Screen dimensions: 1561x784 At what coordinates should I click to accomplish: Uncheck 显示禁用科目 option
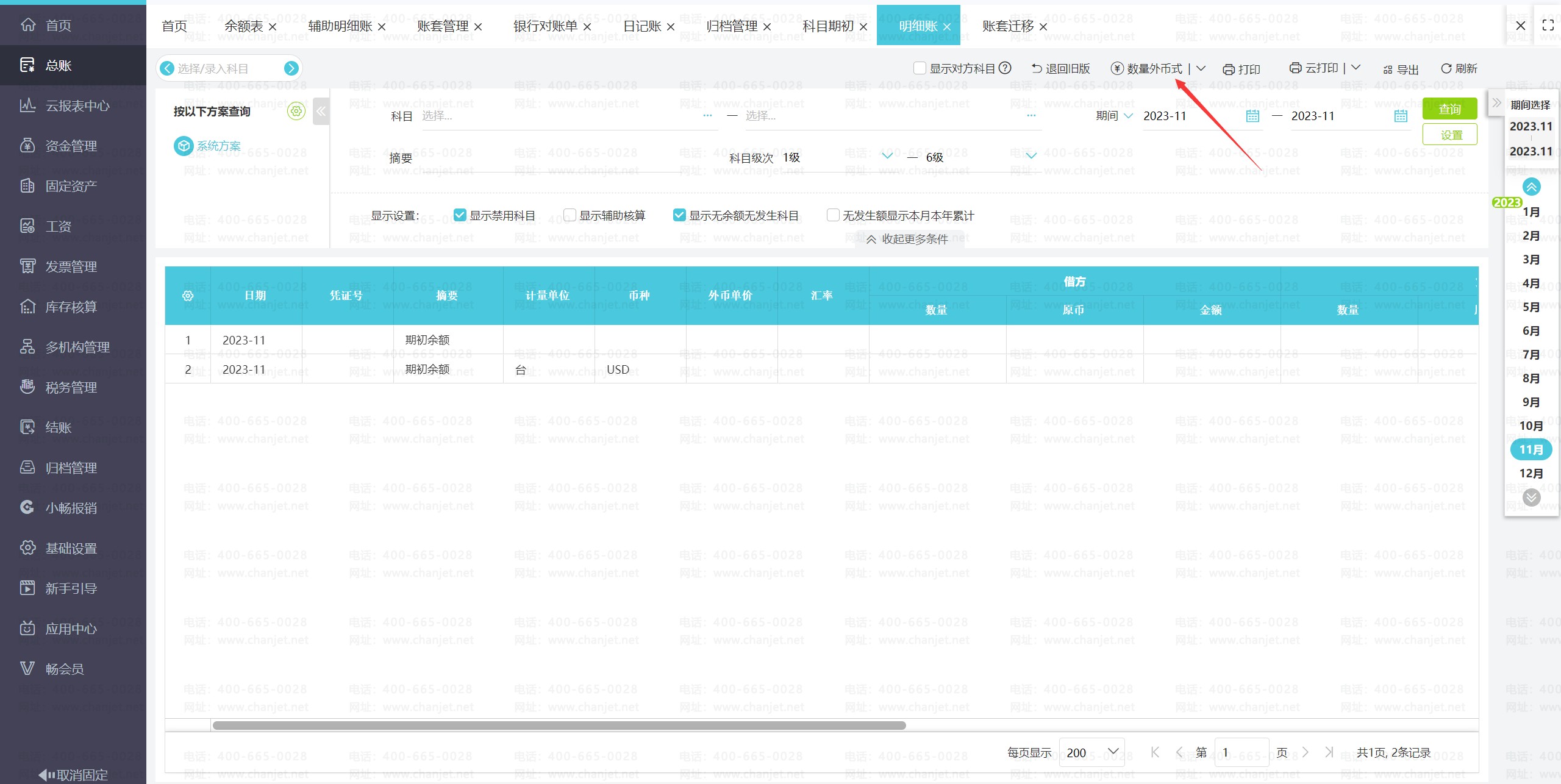point(460,215)
